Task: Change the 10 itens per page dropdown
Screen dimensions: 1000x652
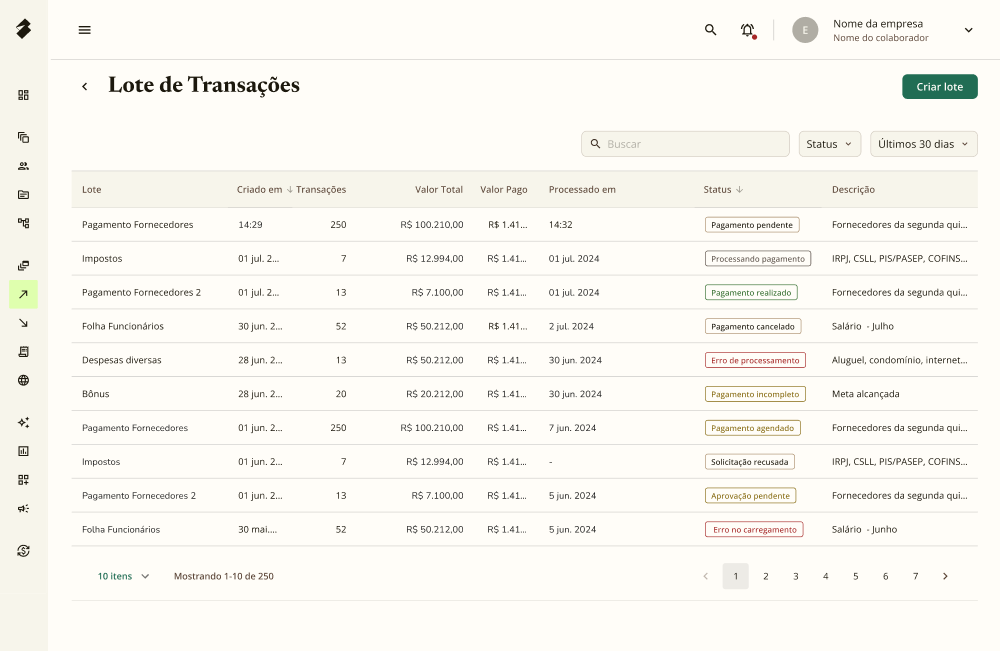Action: (x=124, y=576)
